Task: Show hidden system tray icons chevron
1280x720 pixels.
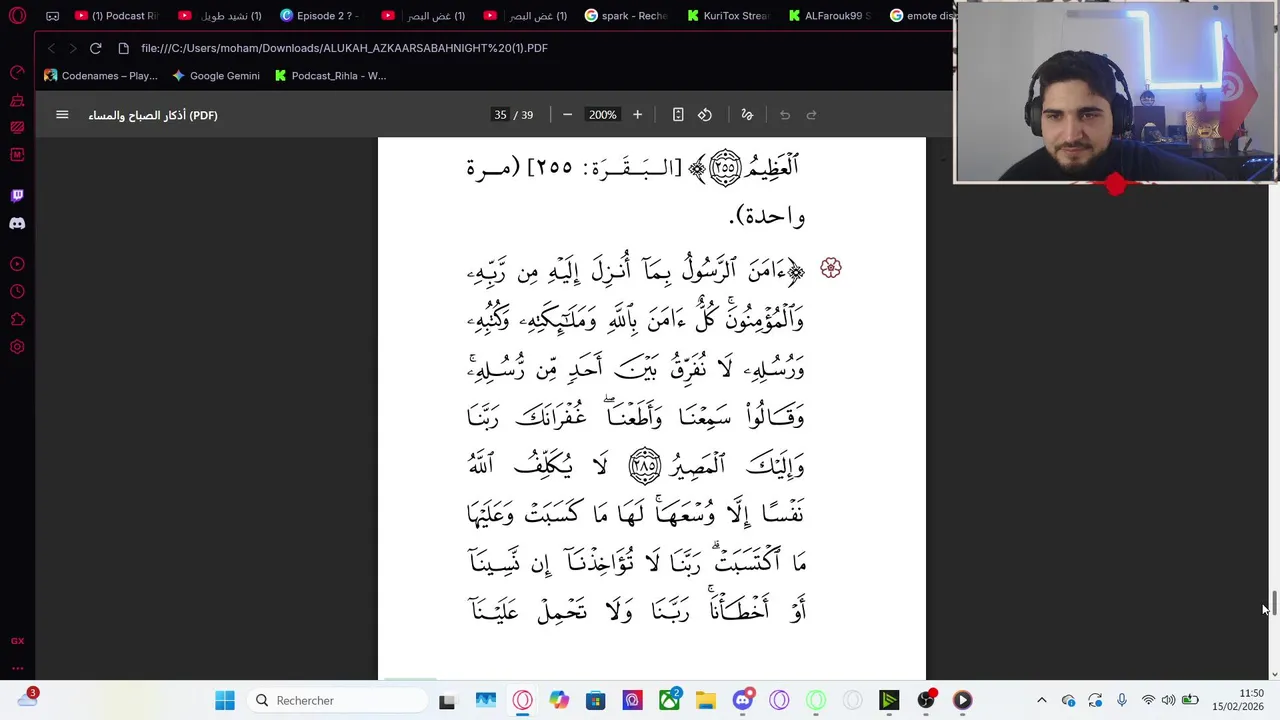Action: pos(1041,701)
